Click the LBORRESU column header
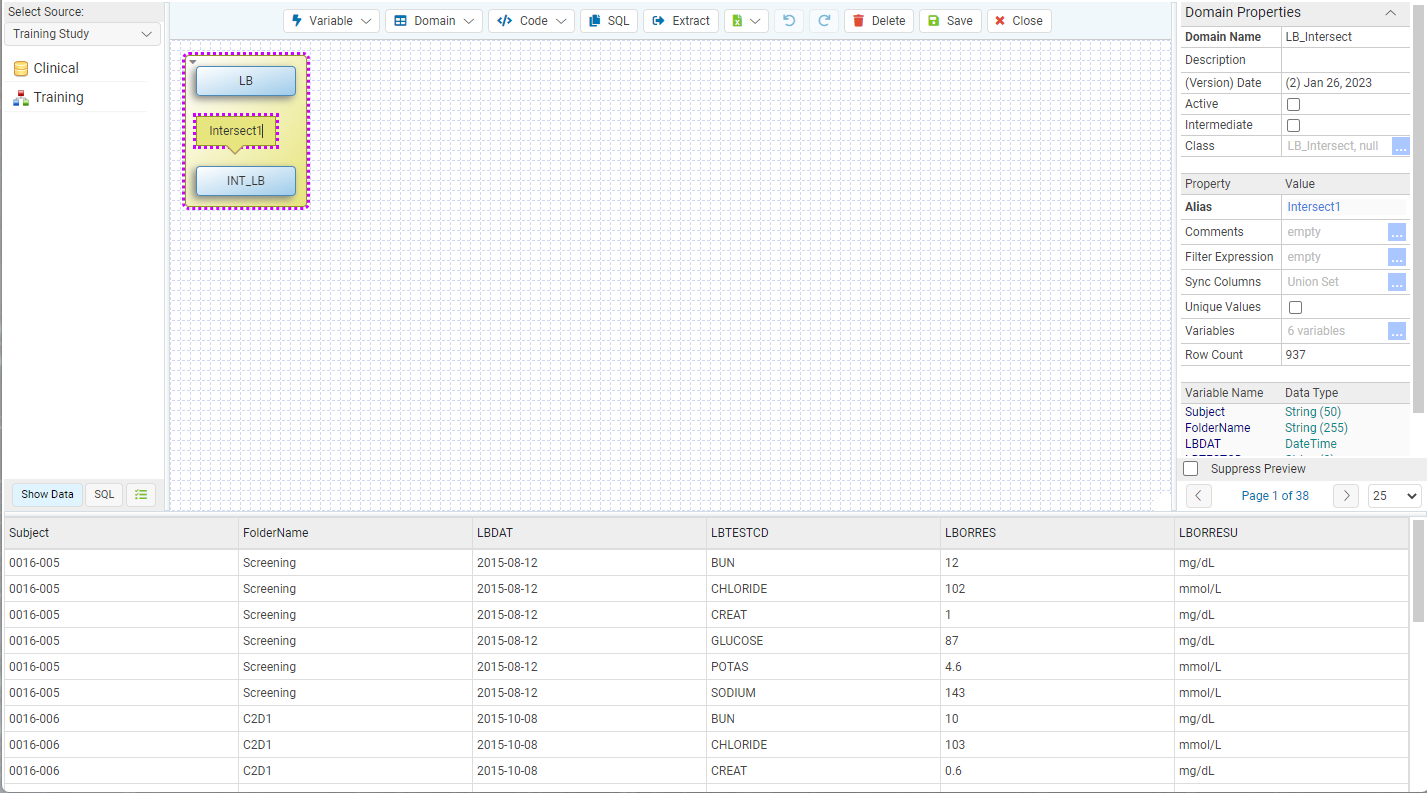This screenshot has width=1427, height=793. [x=1291, y=533]
